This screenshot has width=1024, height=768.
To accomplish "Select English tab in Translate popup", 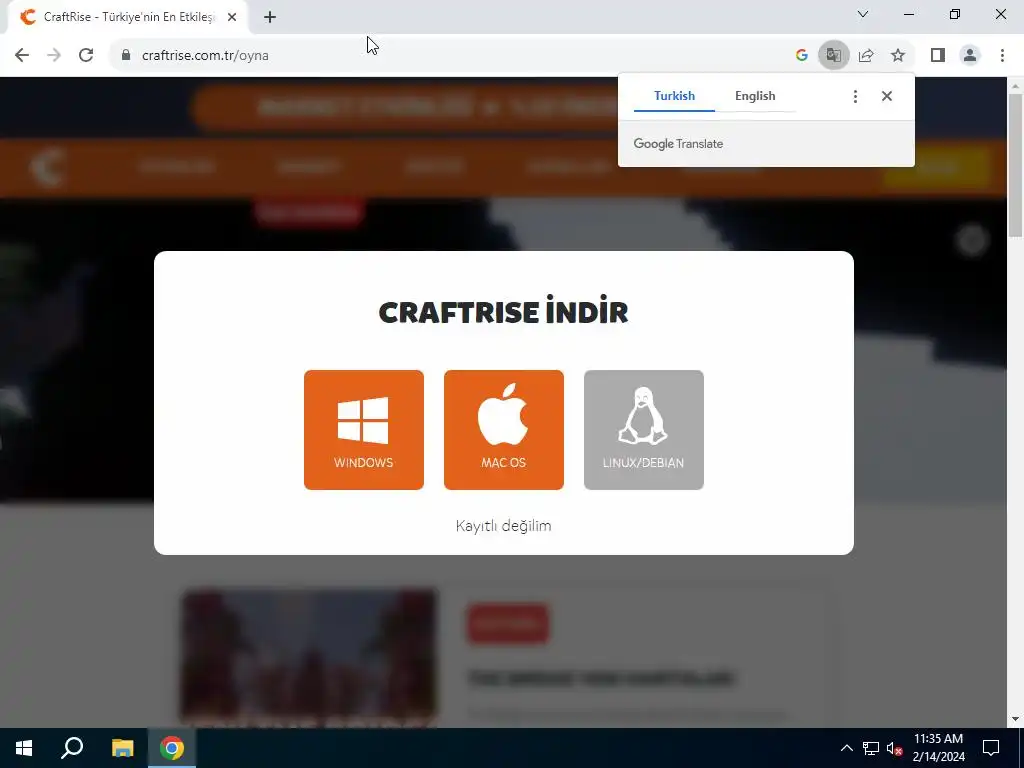I will point(755,96).
